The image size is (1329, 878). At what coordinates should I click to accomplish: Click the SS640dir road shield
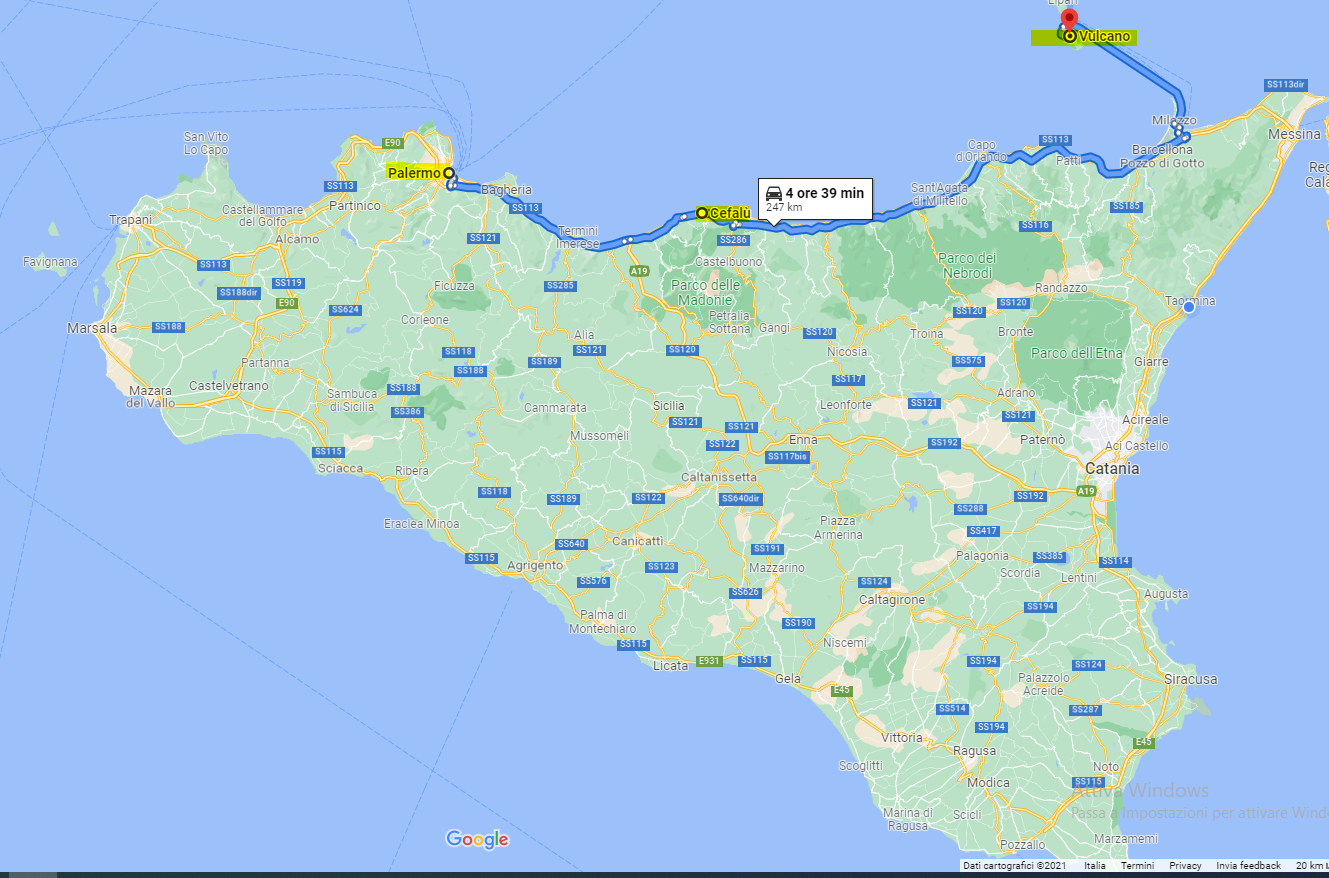pyautogui.click(x=740, y=498)
